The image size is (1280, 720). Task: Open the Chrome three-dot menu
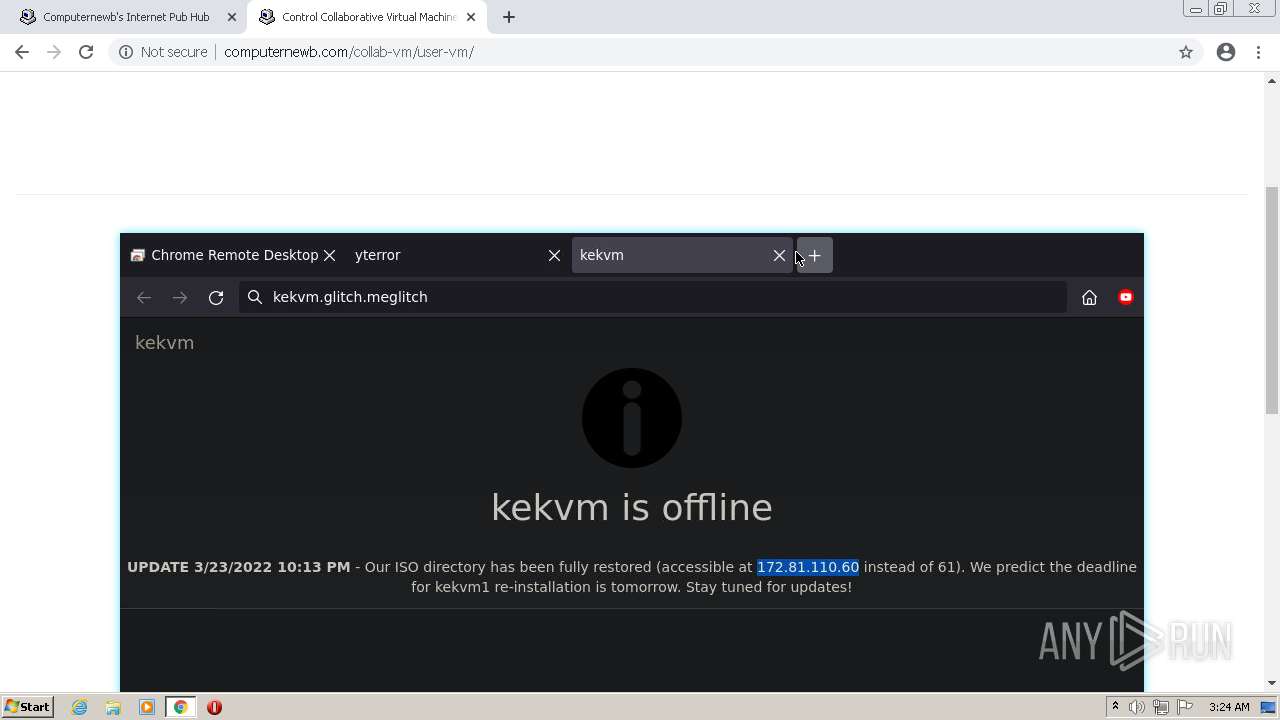1258,52
